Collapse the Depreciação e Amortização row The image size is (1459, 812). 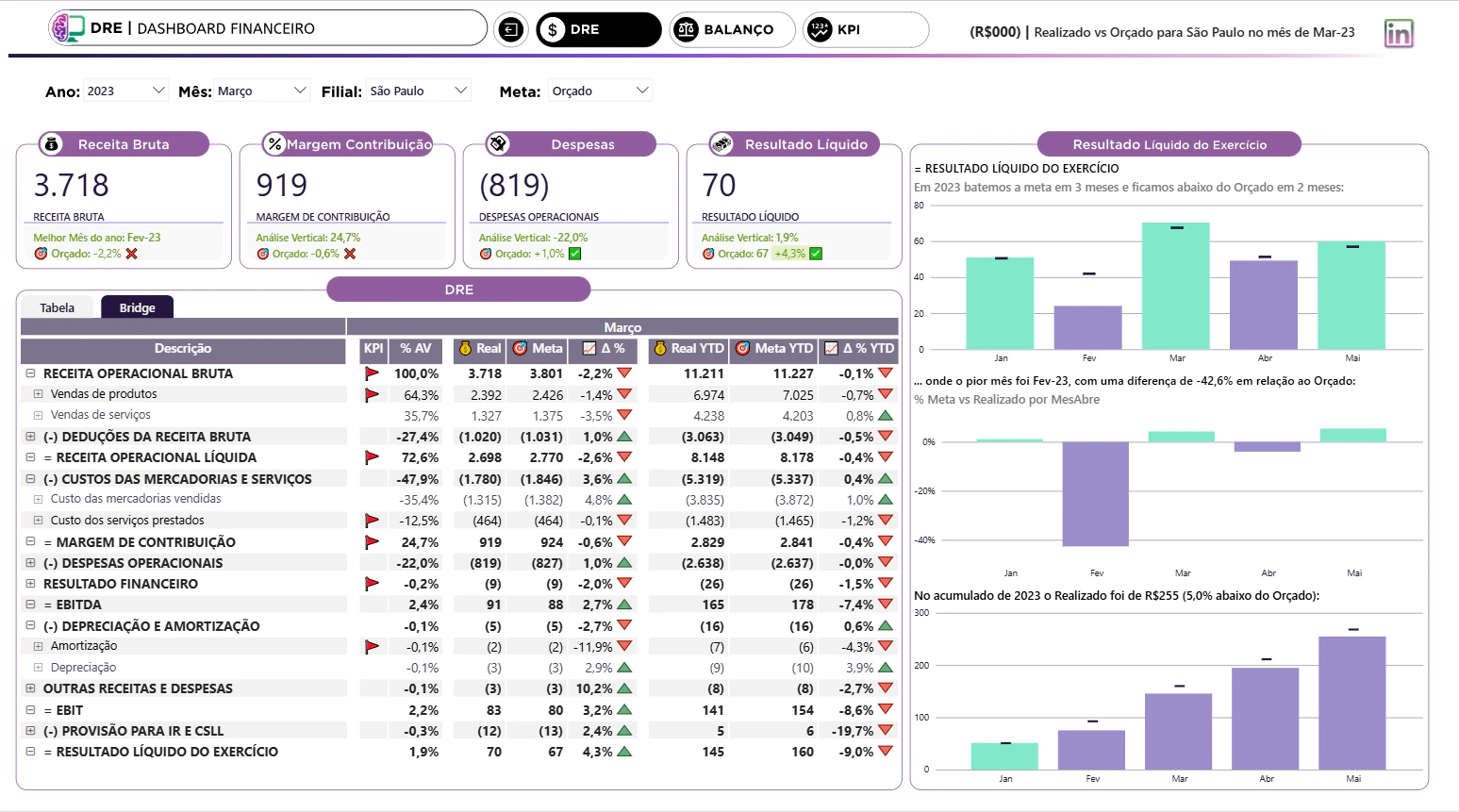pyautogui.click(x=30, y=625)
